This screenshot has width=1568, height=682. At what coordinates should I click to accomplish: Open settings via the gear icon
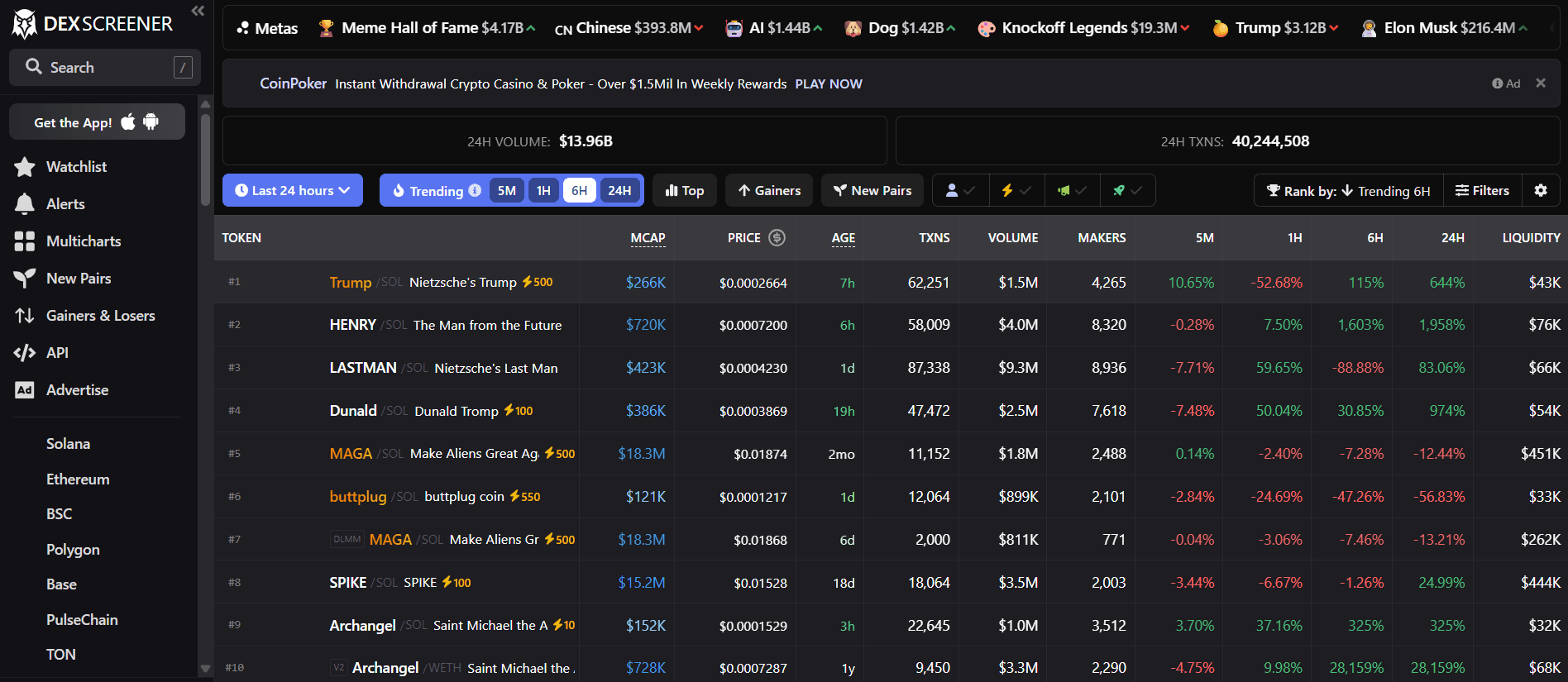pos(1541,190)
